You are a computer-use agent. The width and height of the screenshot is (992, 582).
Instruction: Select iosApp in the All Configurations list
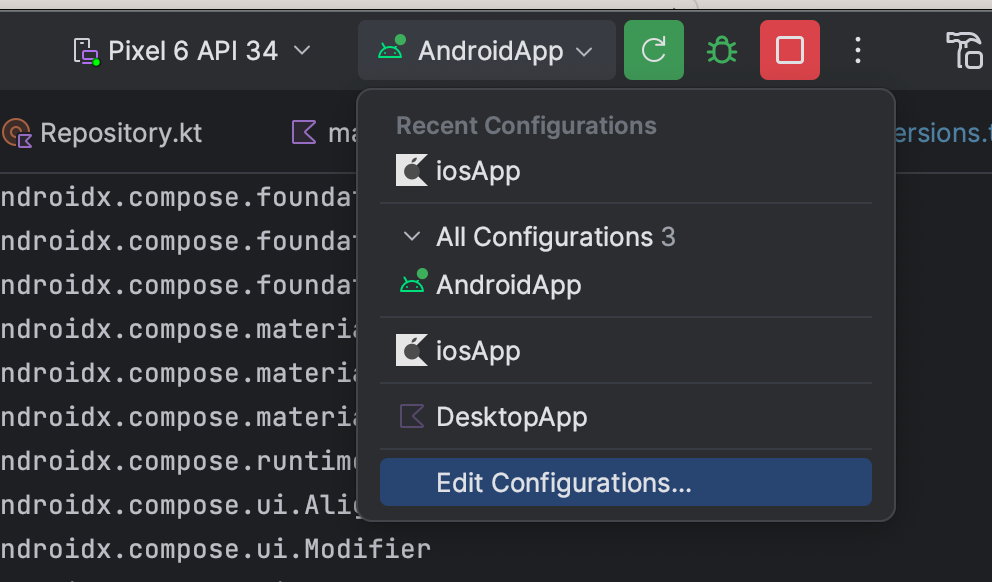[478, 351]
